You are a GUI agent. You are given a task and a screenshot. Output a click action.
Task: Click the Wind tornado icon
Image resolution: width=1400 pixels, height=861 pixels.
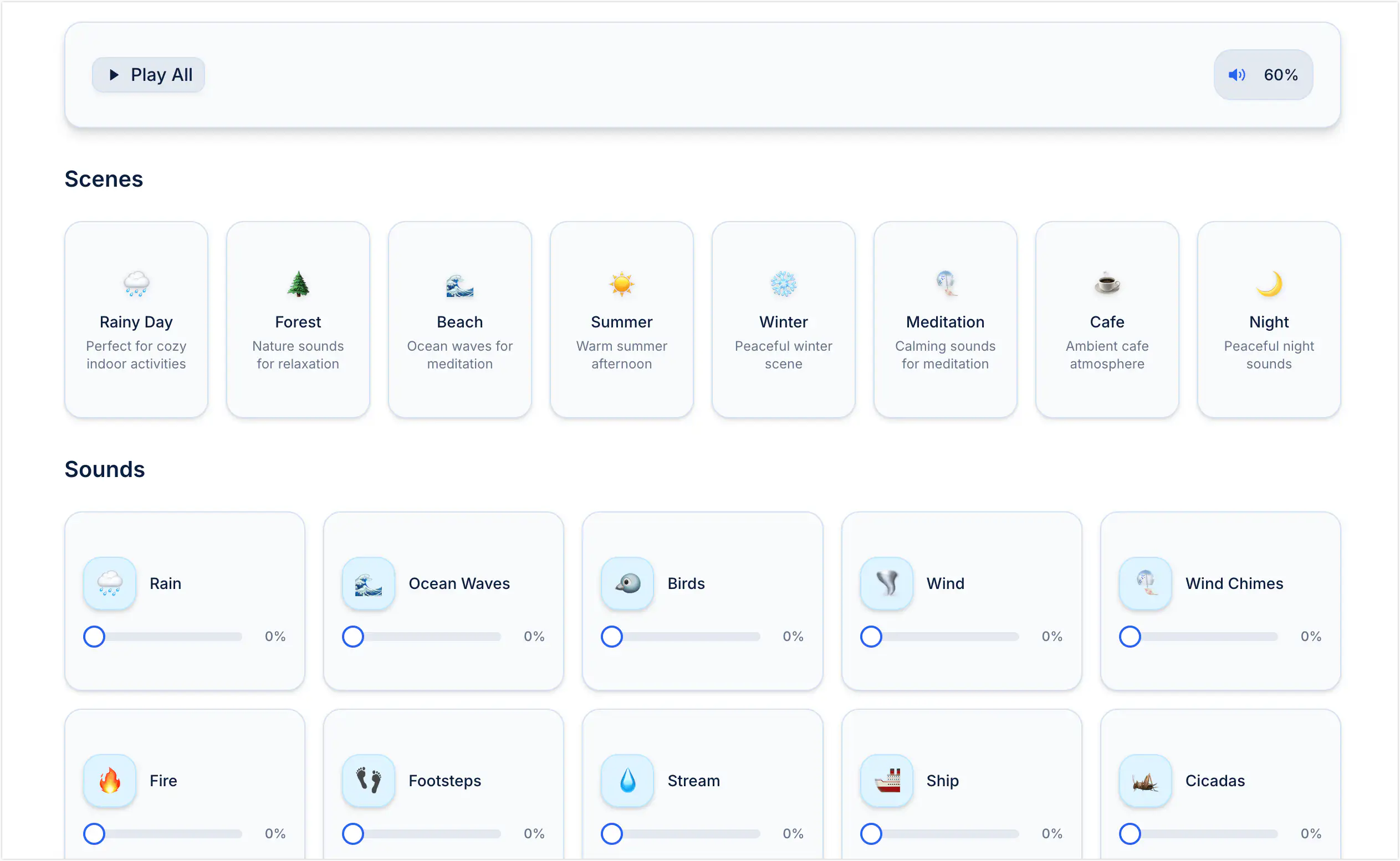886,583
